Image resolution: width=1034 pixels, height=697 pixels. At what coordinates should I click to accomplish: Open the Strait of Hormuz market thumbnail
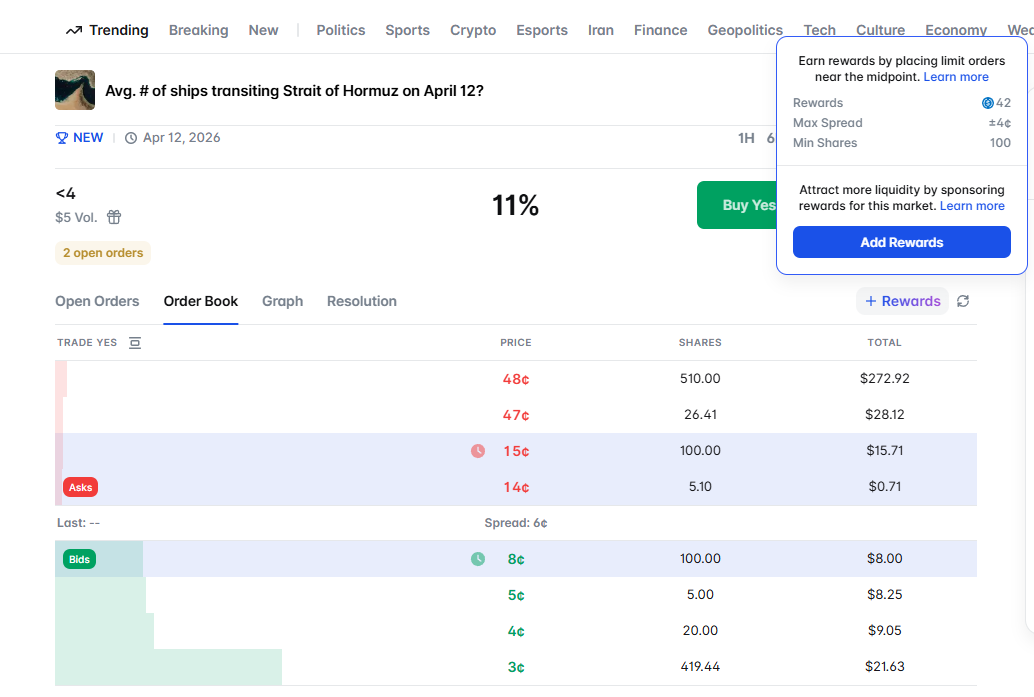click(75, 90)
